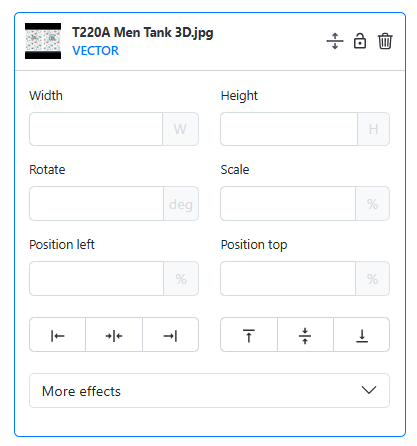This screenshot has height=446, width=417.
Task: Select the T220A Men Tank thumbnail
Action: pos(43,41)
